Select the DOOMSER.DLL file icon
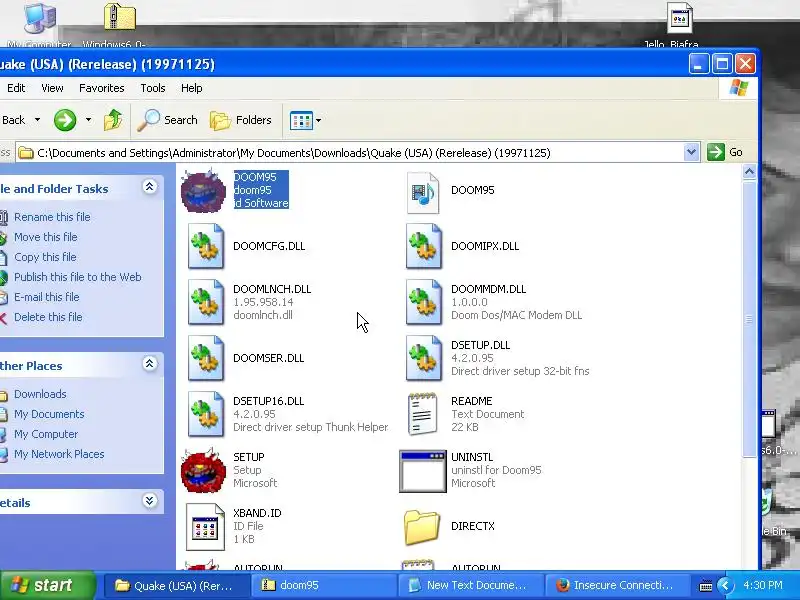 [206, 359]
